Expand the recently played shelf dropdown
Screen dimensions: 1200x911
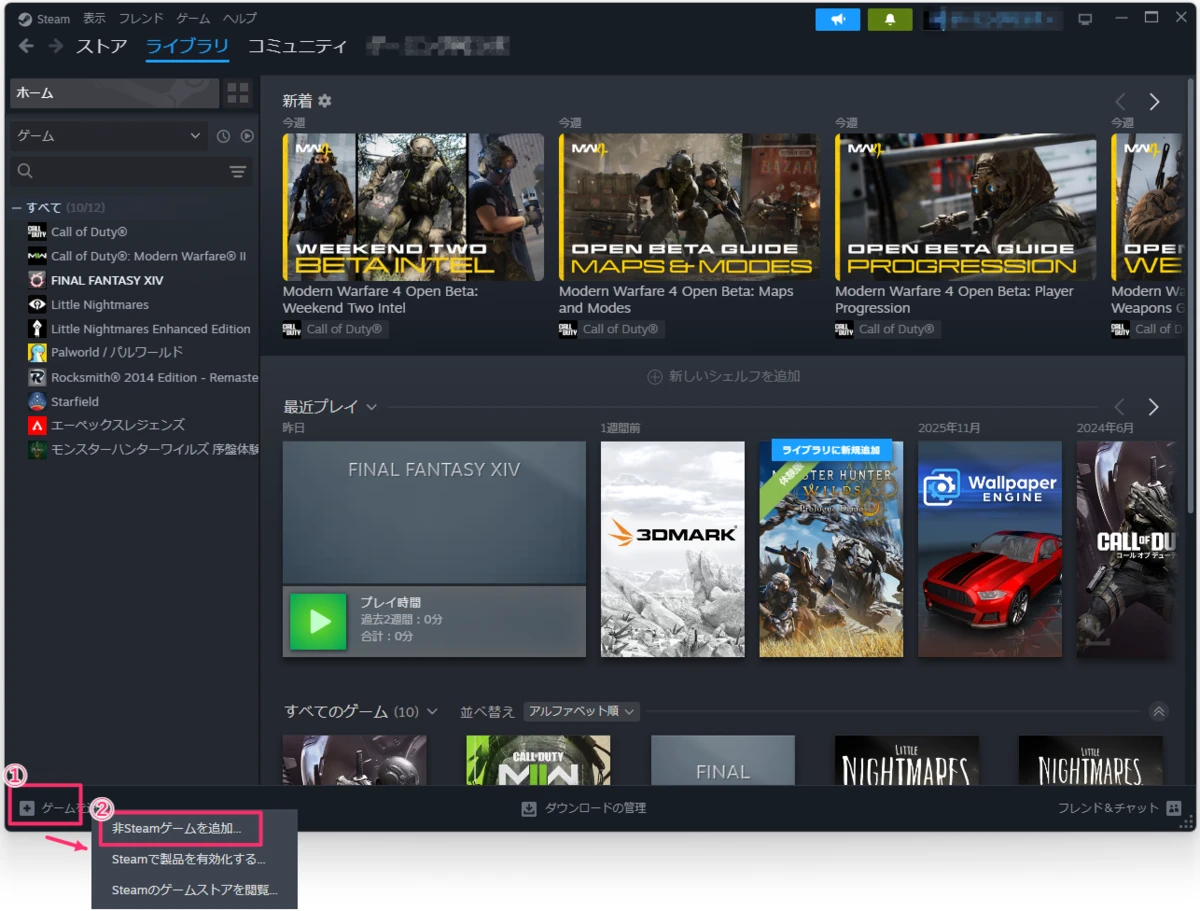[372, 407]
